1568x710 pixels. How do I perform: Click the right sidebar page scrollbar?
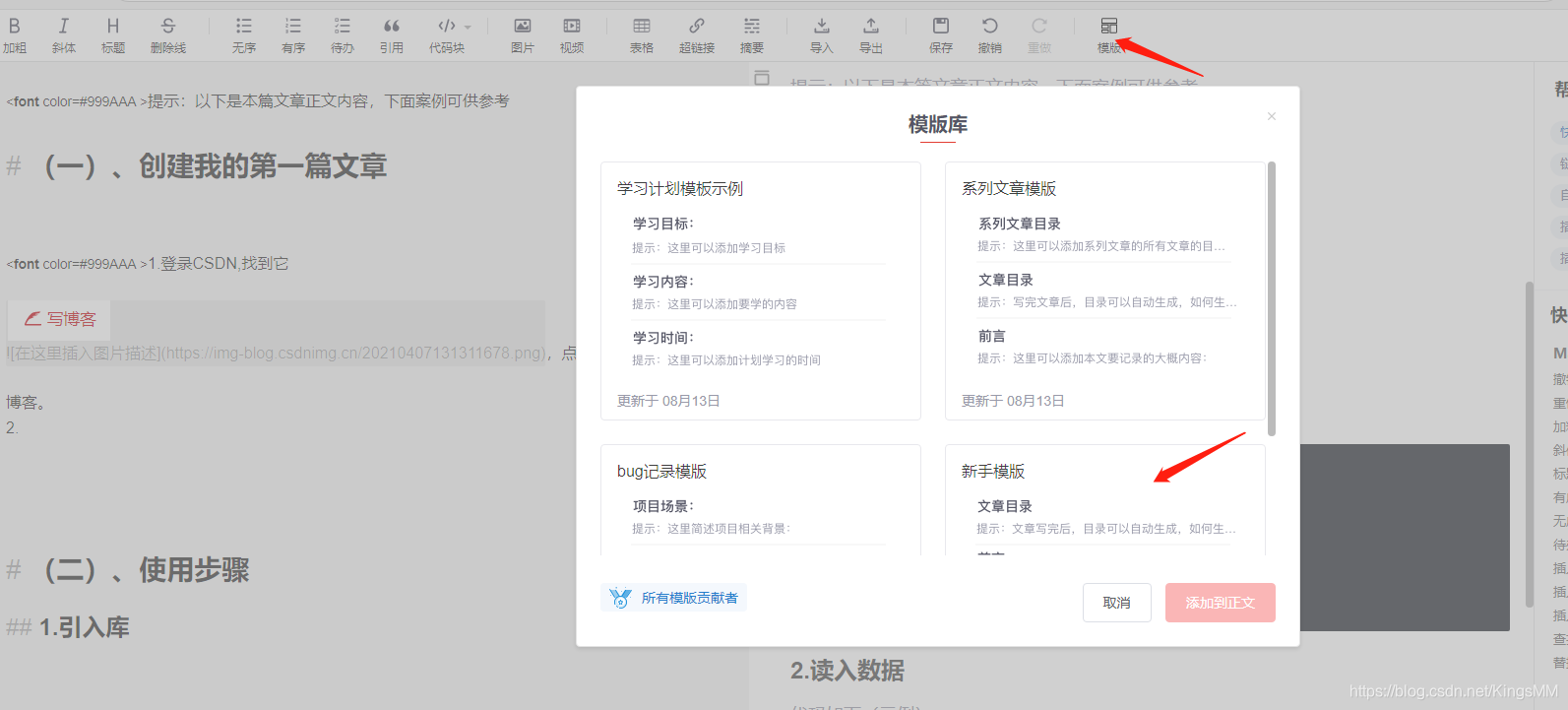1529,443
